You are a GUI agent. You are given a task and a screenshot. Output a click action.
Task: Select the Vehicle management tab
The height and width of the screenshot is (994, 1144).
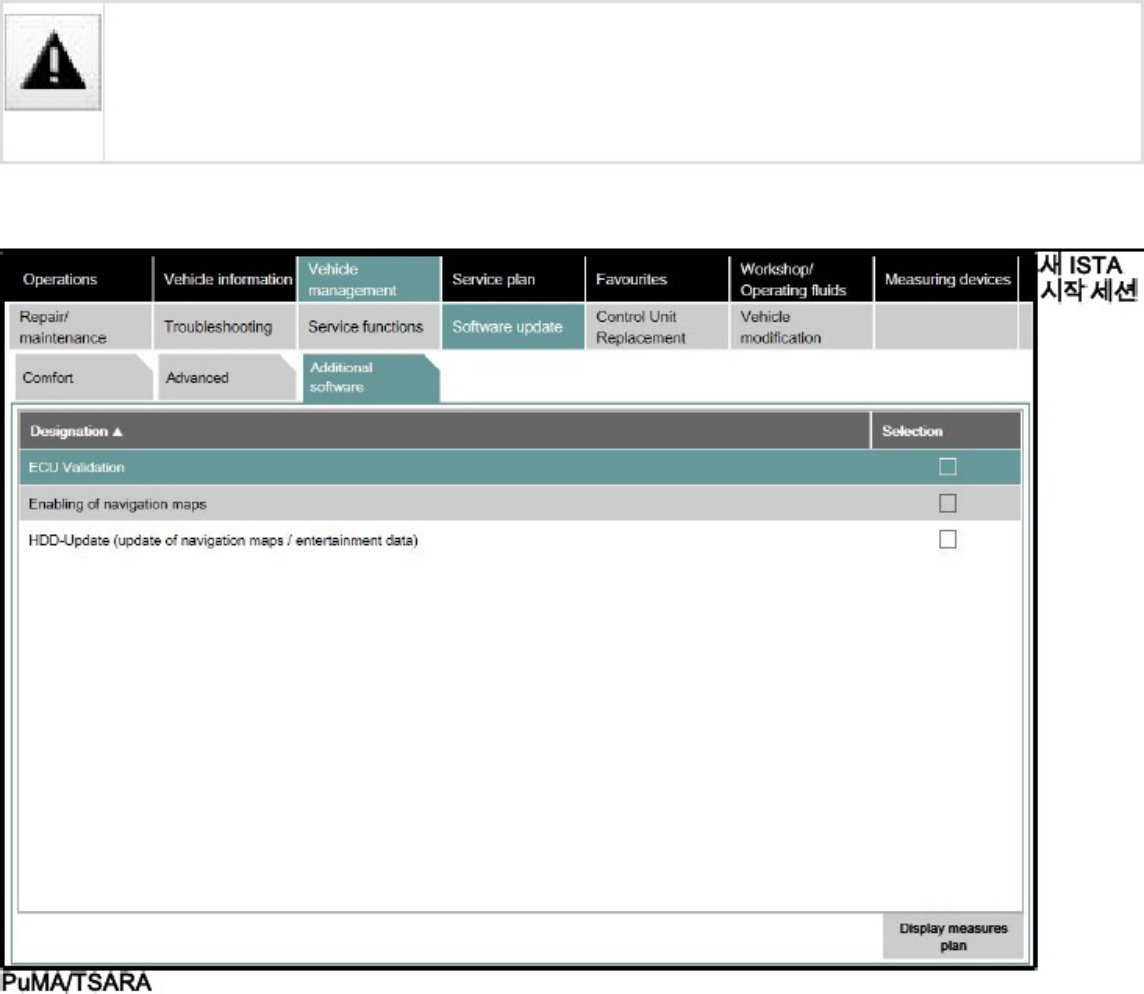click(x=369, y=279)
